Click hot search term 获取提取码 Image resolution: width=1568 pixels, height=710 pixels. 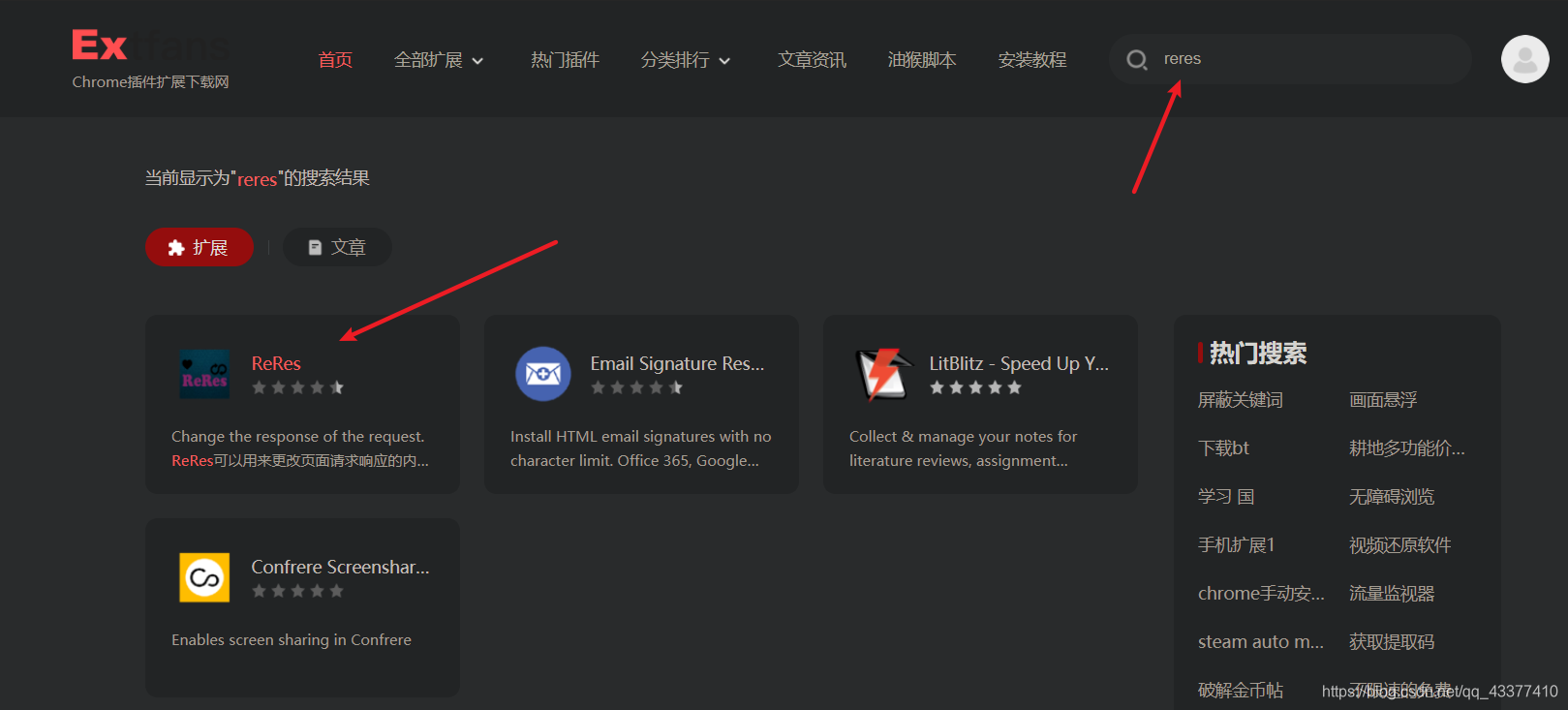(x=1392, y=641)
